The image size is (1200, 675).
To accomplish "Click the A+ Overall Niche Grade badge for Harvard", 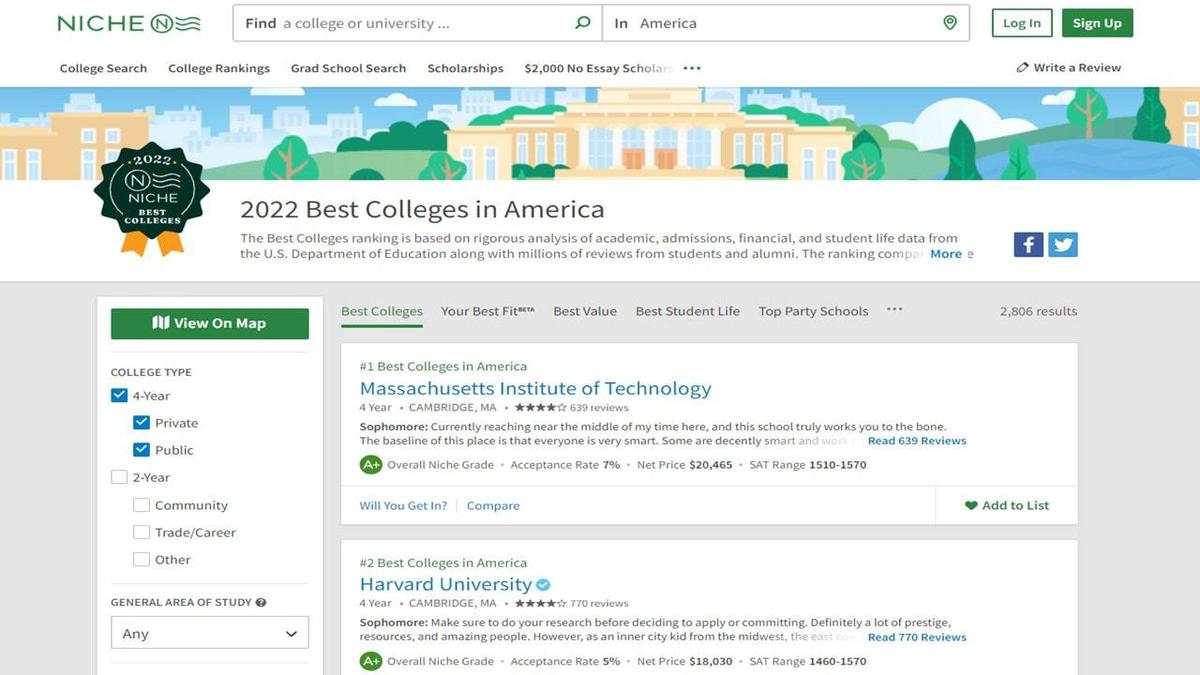I will [371, 661].
